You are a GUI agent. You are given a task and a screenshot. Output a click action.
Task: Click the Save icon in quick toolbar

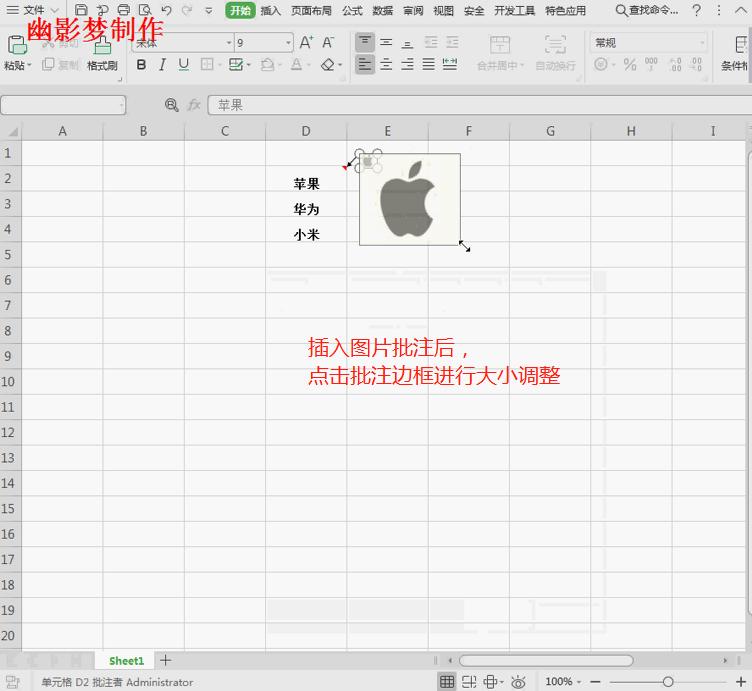(81, 10)
